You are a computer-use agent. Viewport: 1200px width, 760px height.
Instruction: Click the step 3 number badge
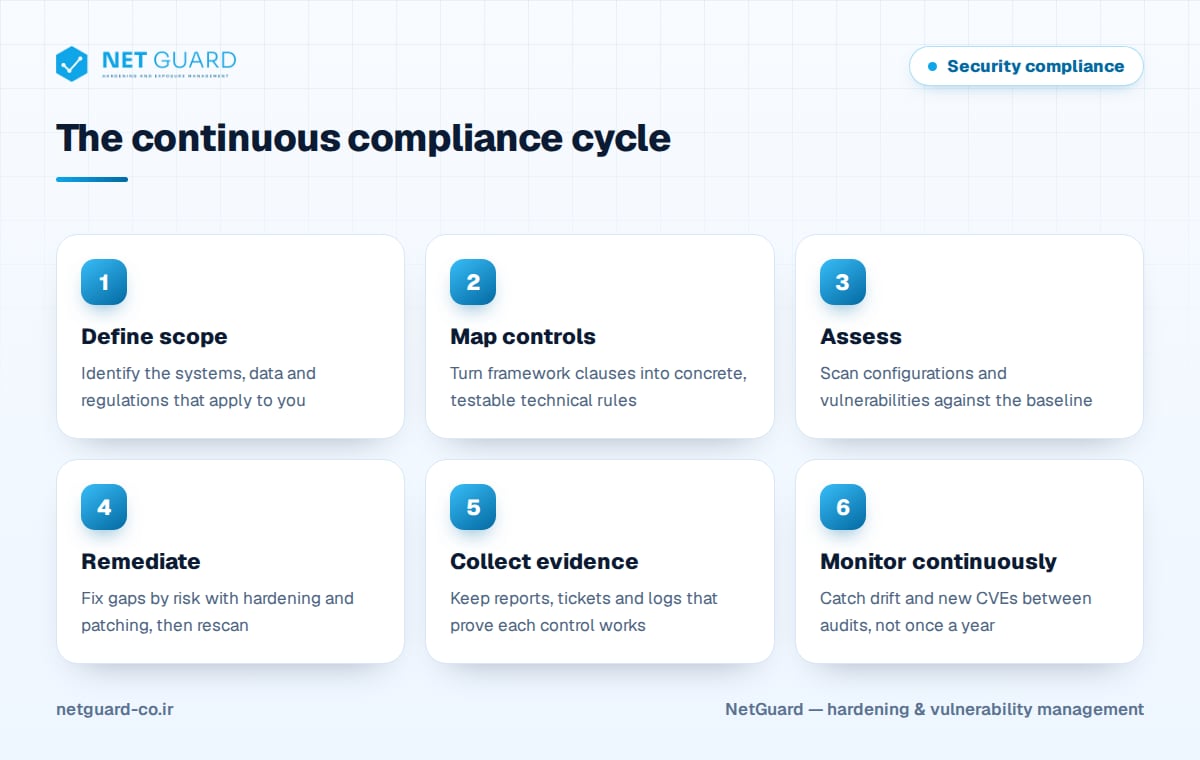click(843, 282)
